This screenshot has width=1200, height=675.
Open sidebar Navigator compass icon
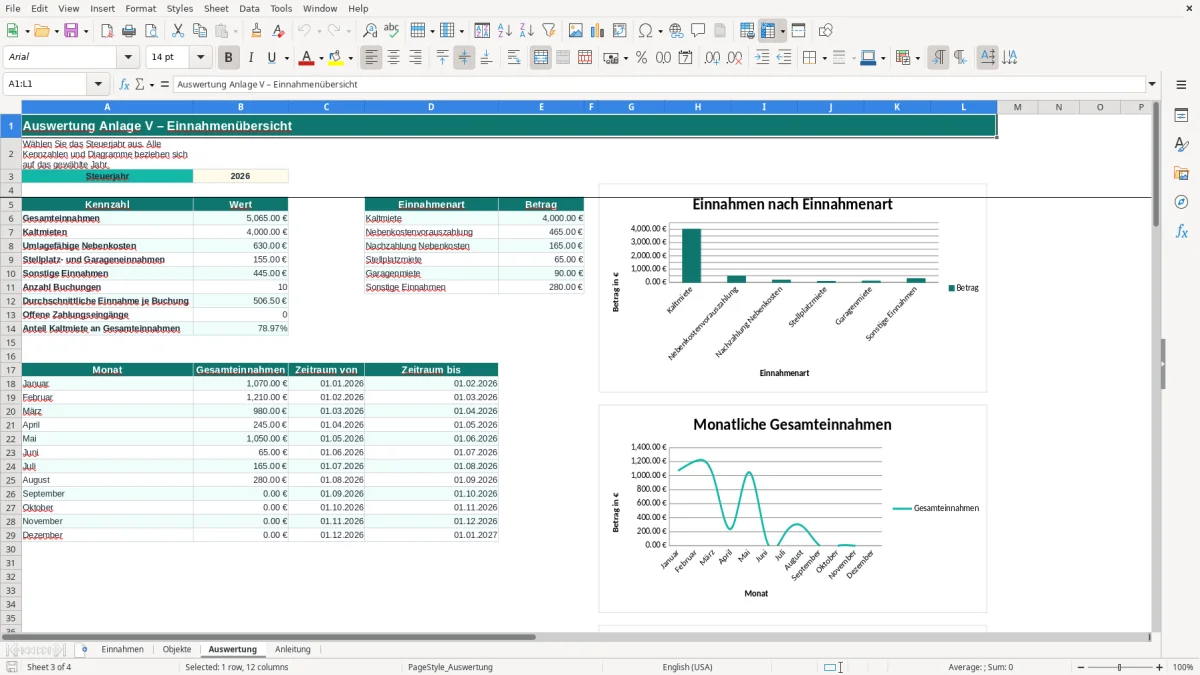coord(1181,202)
